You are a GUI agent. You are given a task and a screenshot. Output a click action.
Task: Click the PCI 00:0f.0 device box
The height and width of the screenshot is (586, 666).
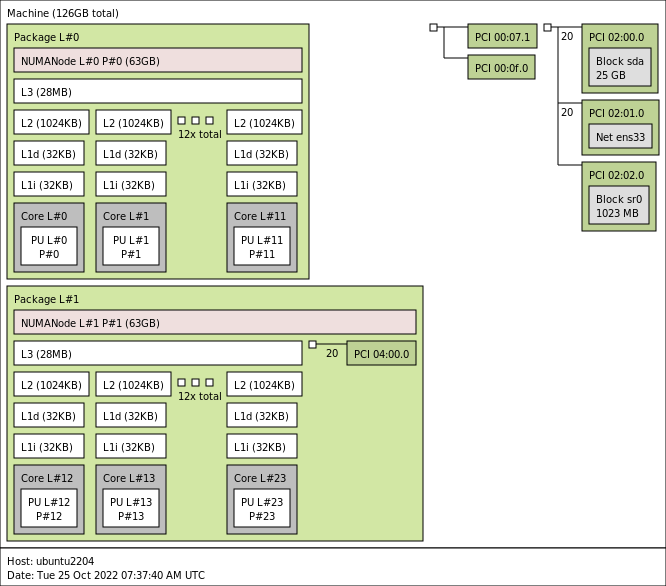click(x=501, y=67)
